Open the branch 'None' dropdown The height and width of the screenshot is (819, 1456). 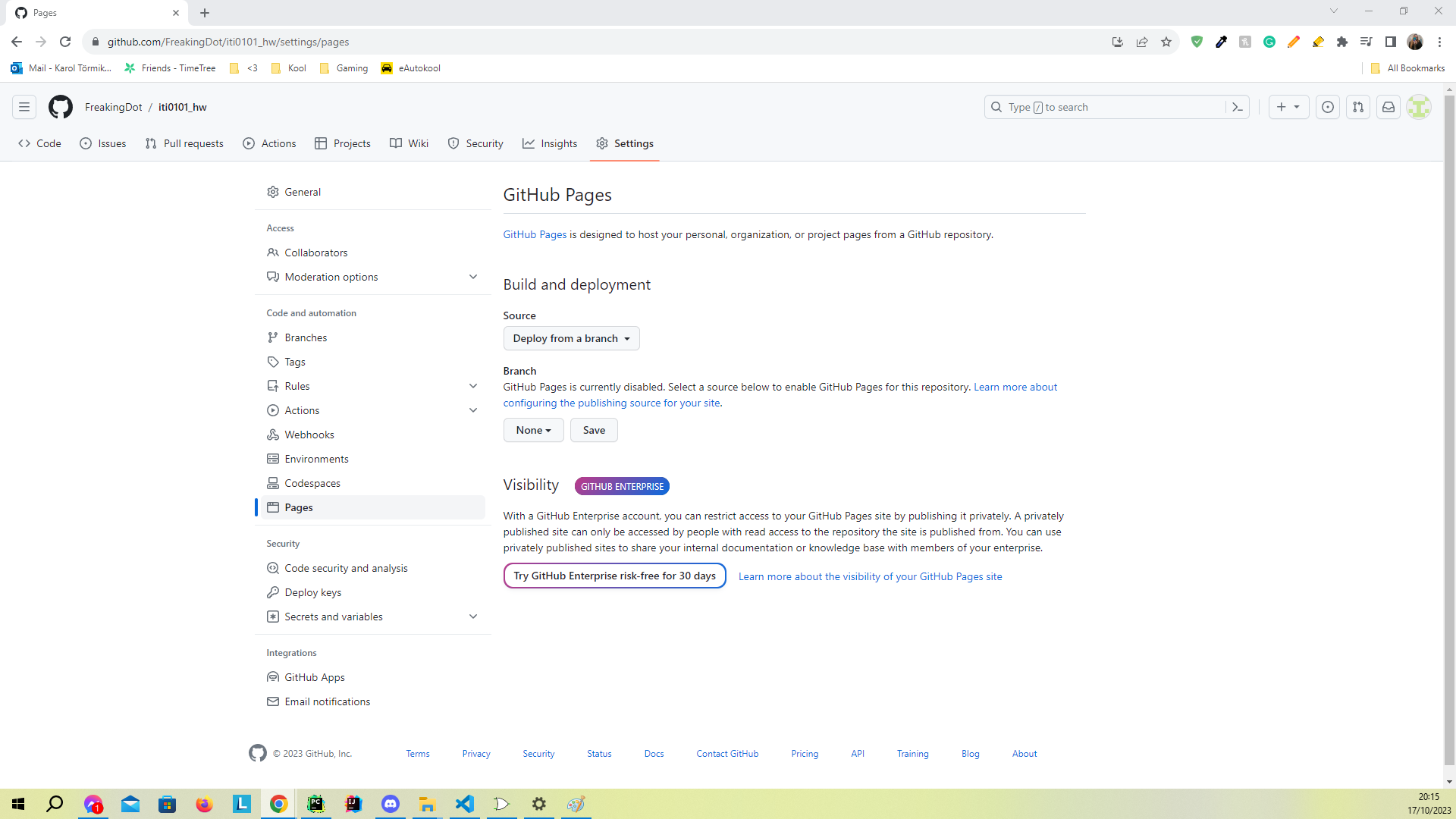pos(534,430)
